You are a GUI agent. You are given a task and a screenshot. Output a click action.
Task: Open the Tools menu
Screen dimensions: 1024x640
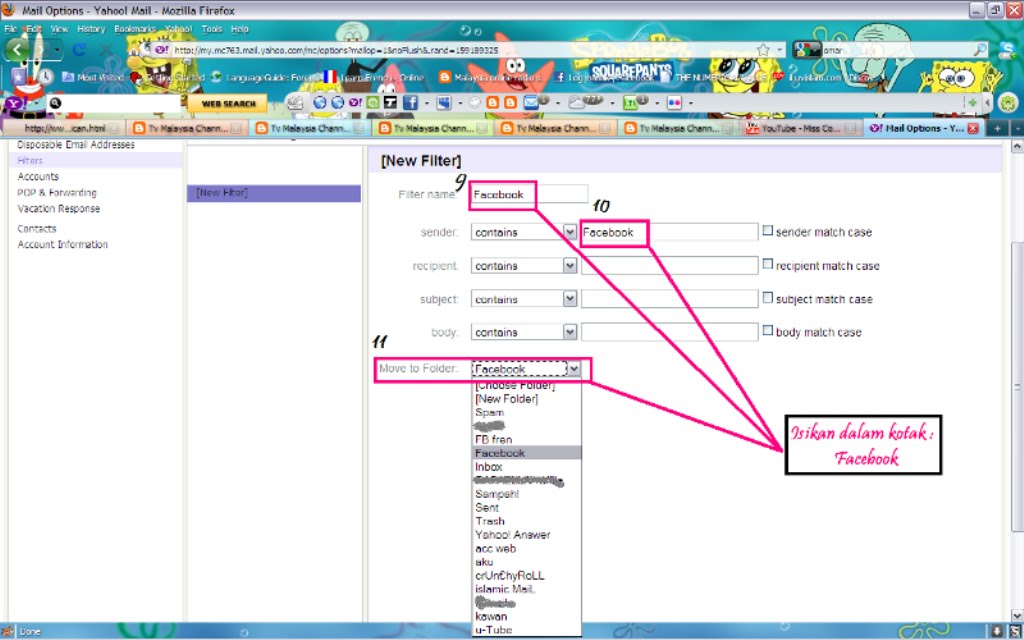click(x=212, y=29)
